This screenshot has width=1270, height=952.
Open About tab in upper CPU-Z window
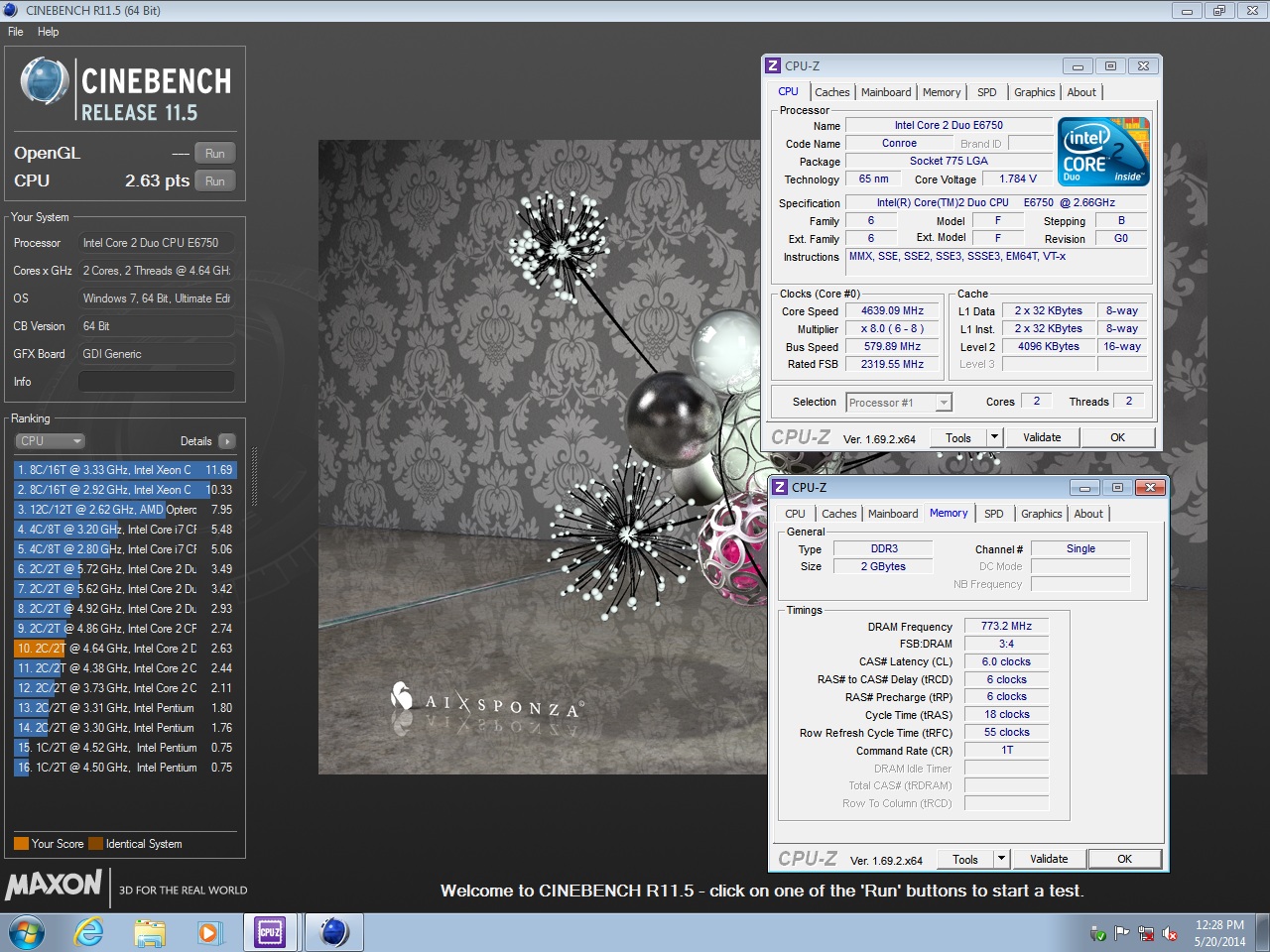click(1081, 92)
